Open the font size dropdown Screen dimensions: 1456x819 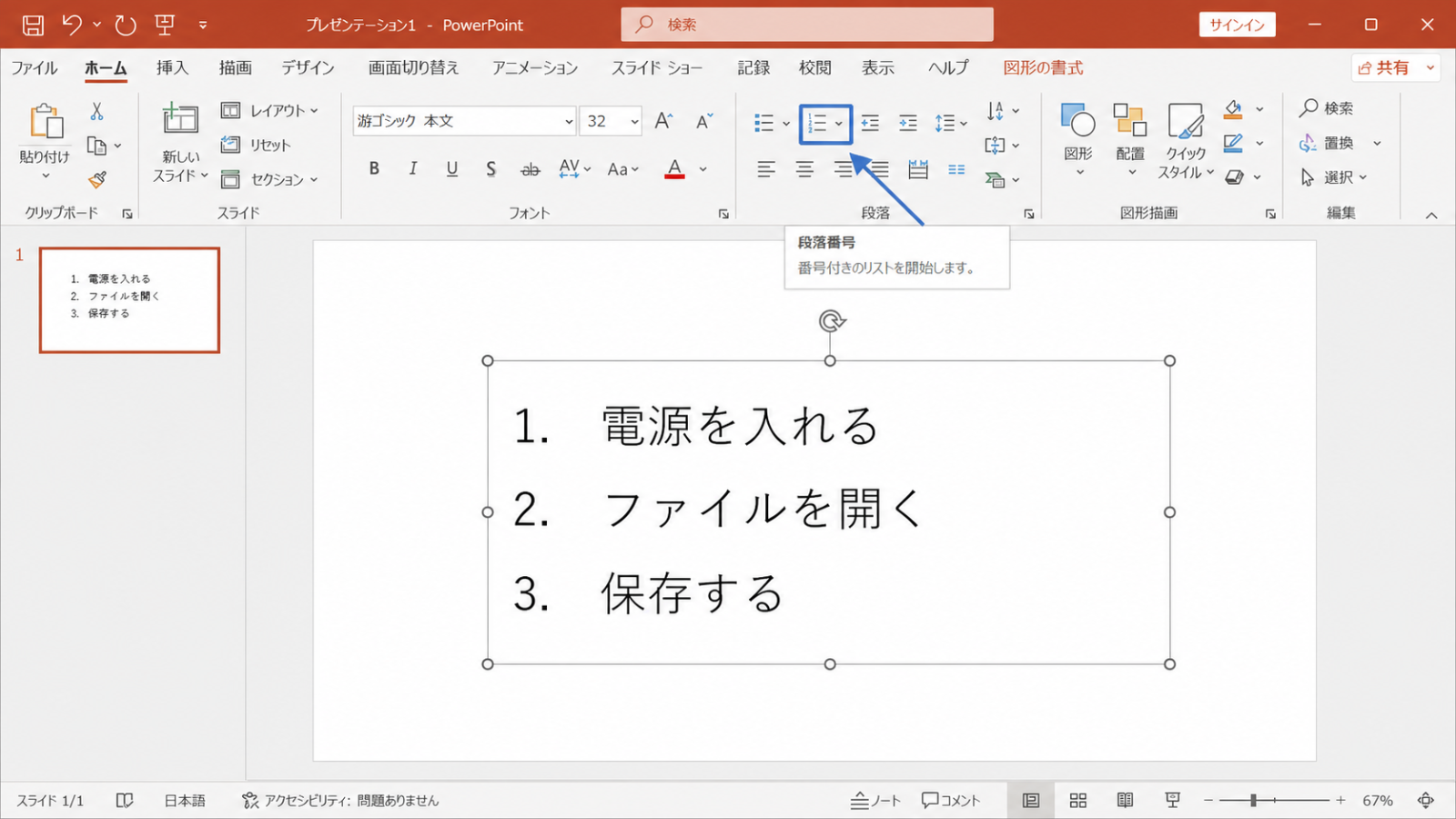(634, 121)
